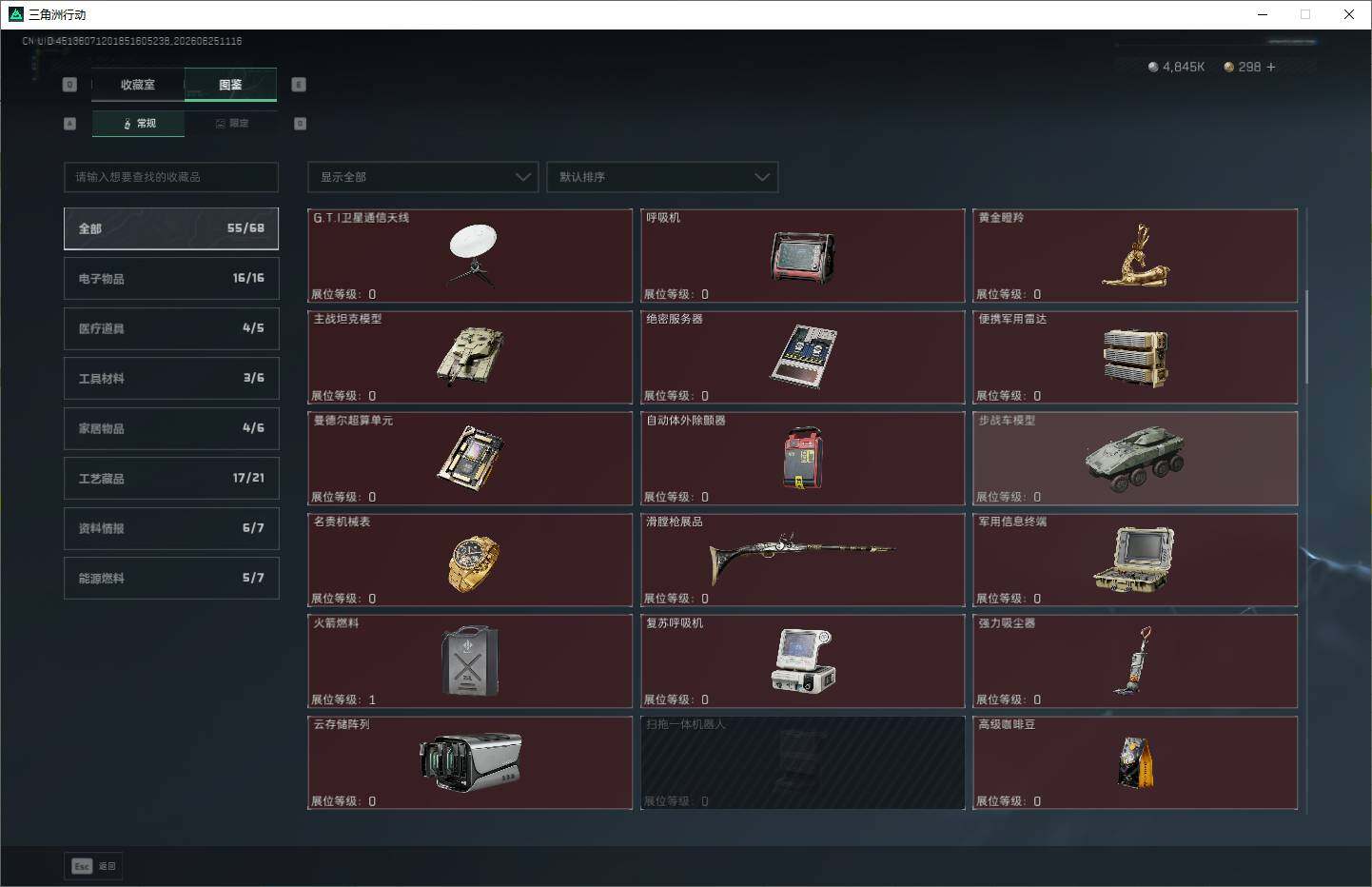Image resolution: width=1372 pixels, height=887 pixels.
Task: Select the 高级咖啡豆 coffee bag icon
Action: [x=1135, y=762]
